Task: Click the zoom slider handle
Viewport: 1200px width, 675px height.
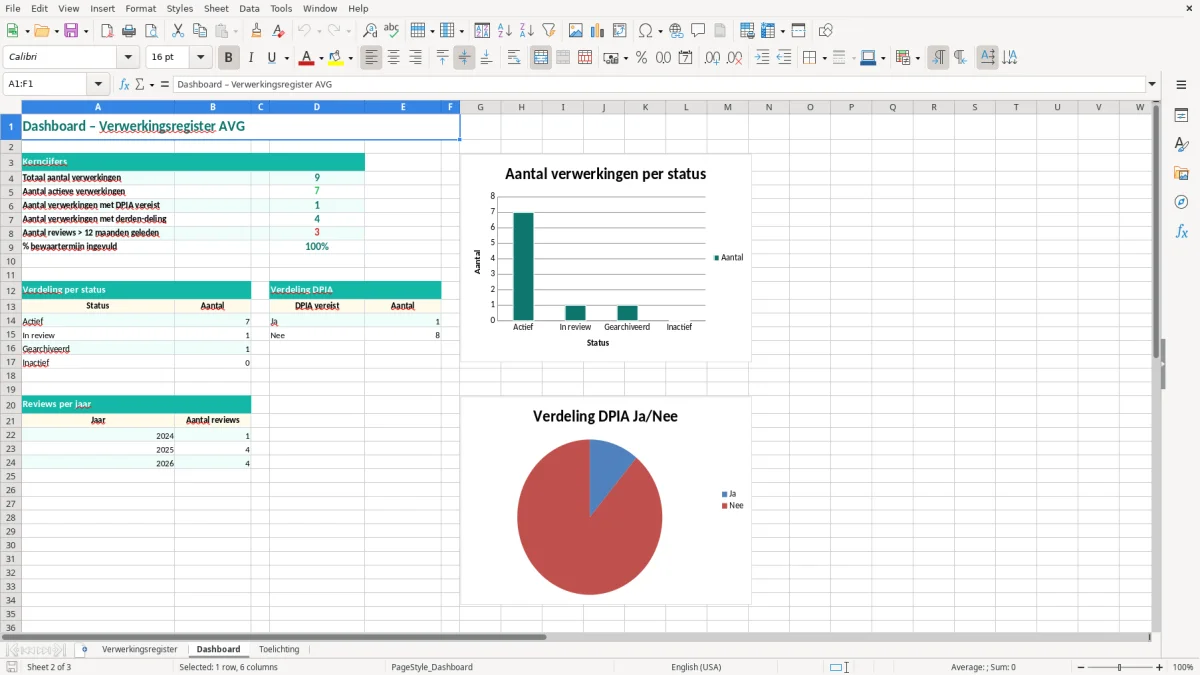Action: pos(1119,667)
